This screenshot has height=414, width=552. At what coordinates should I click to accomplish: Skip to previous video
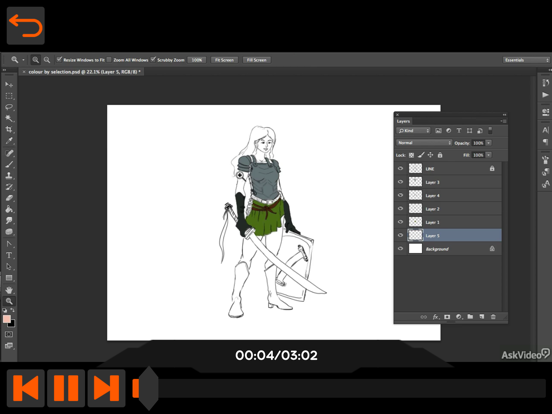coord(26,388)
